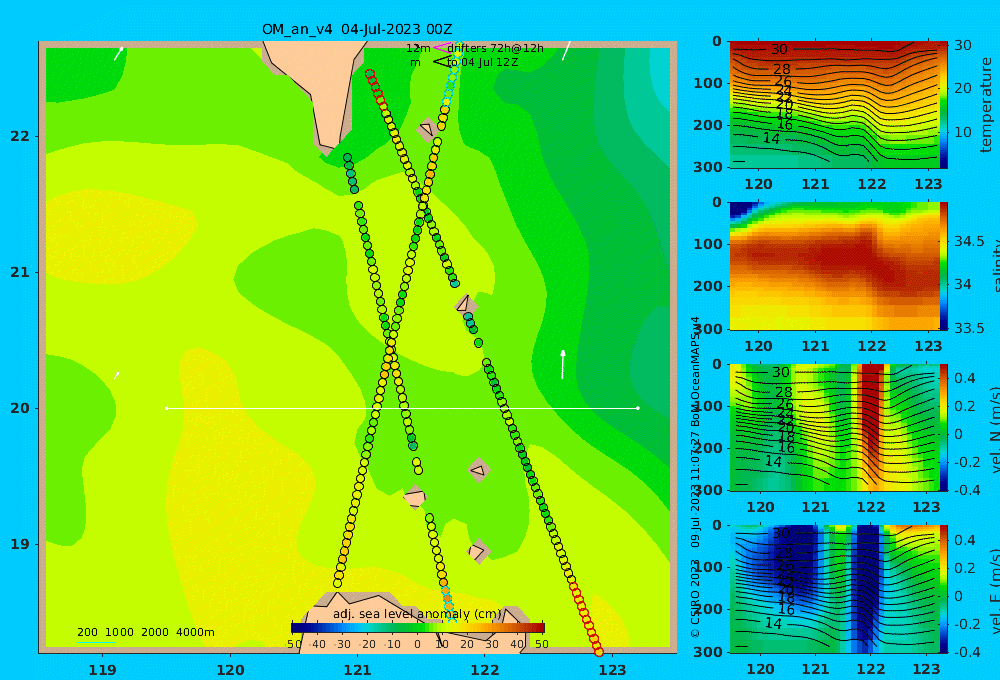
Task: Click the red circle at the northwest track's start
Action: point(369,74)
